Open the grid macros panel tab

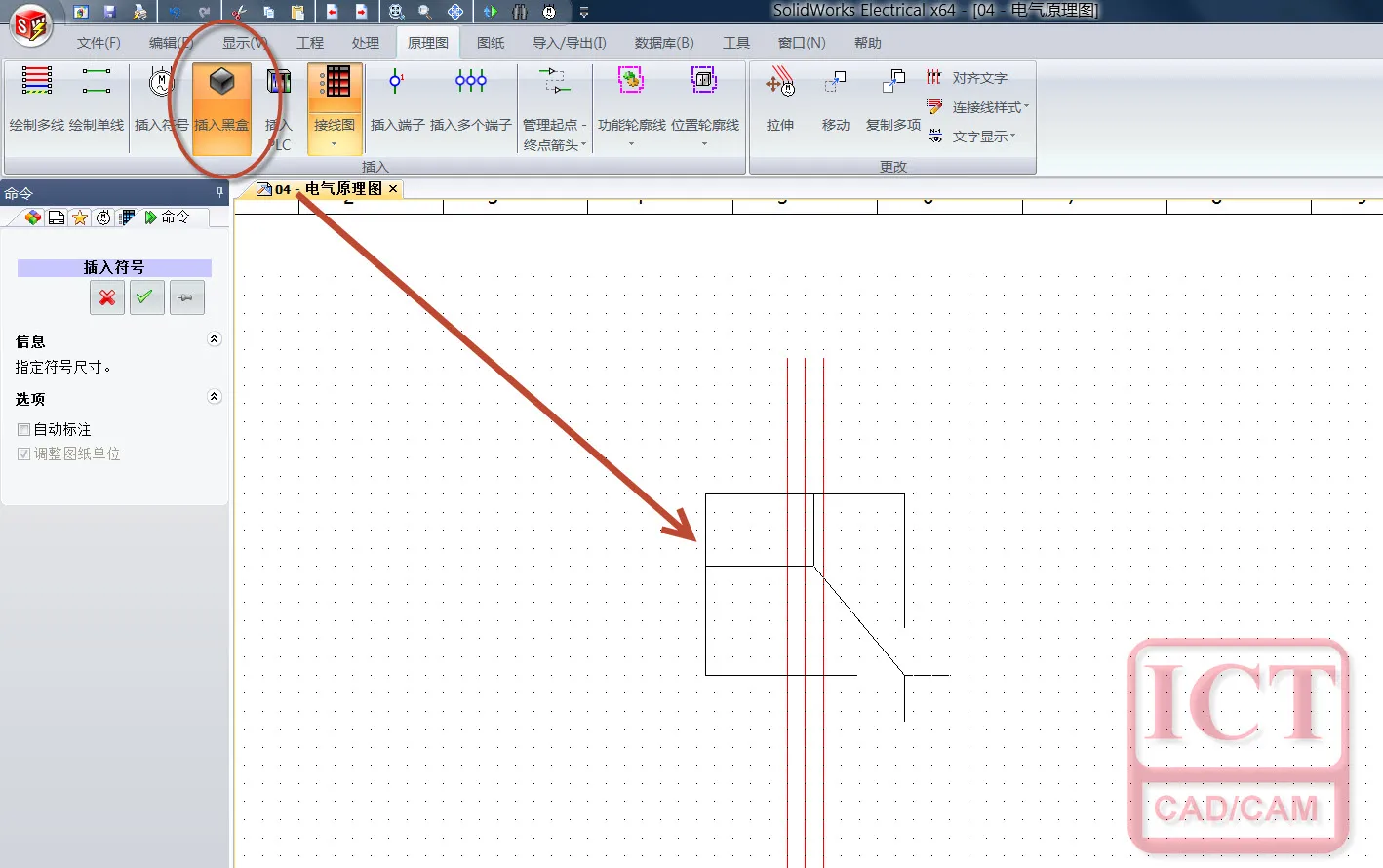[x=127, y=217]
